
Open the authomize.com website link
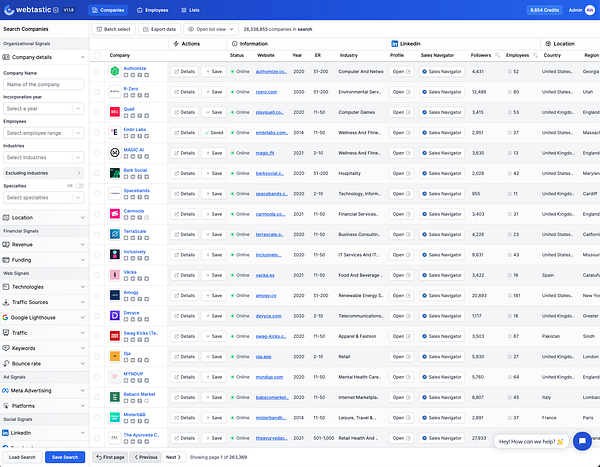270,72
